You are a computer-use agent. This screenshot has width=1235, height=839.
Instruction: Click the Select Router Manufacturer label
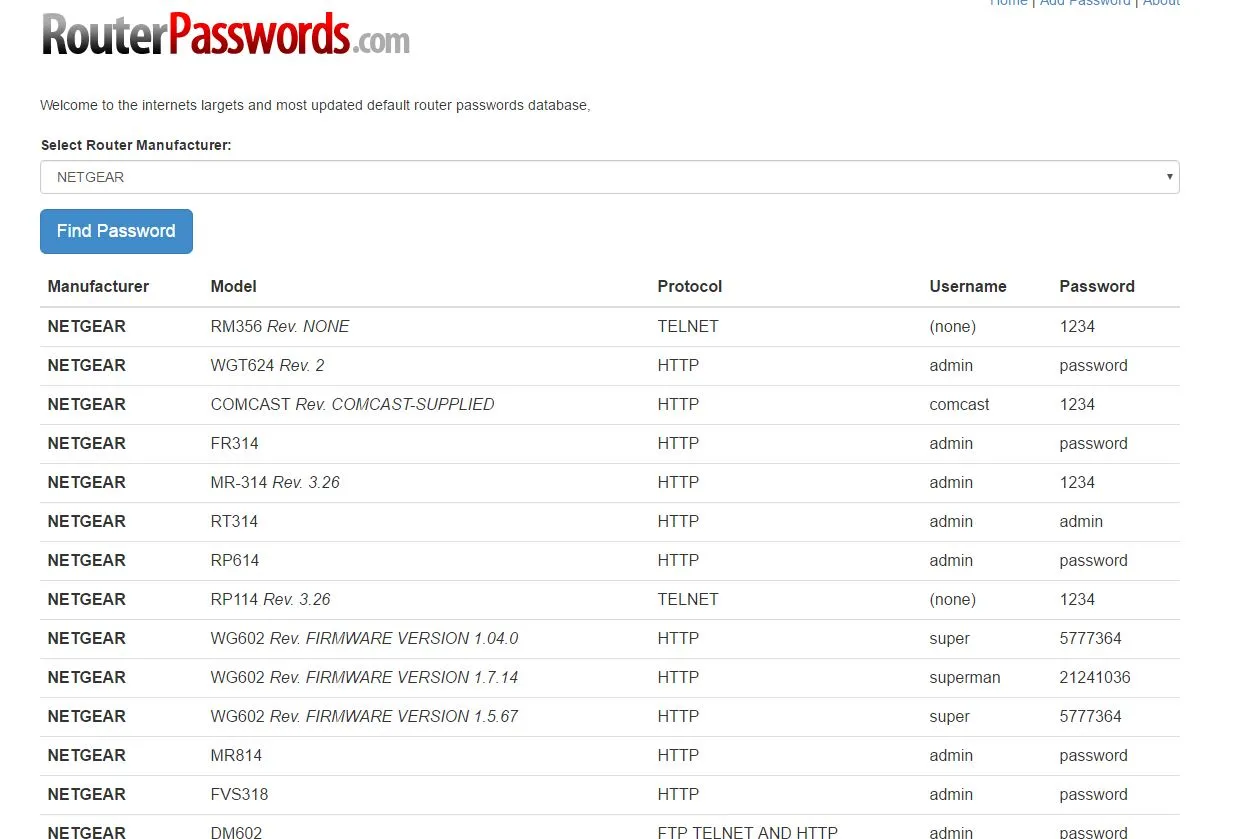(136, 145)
